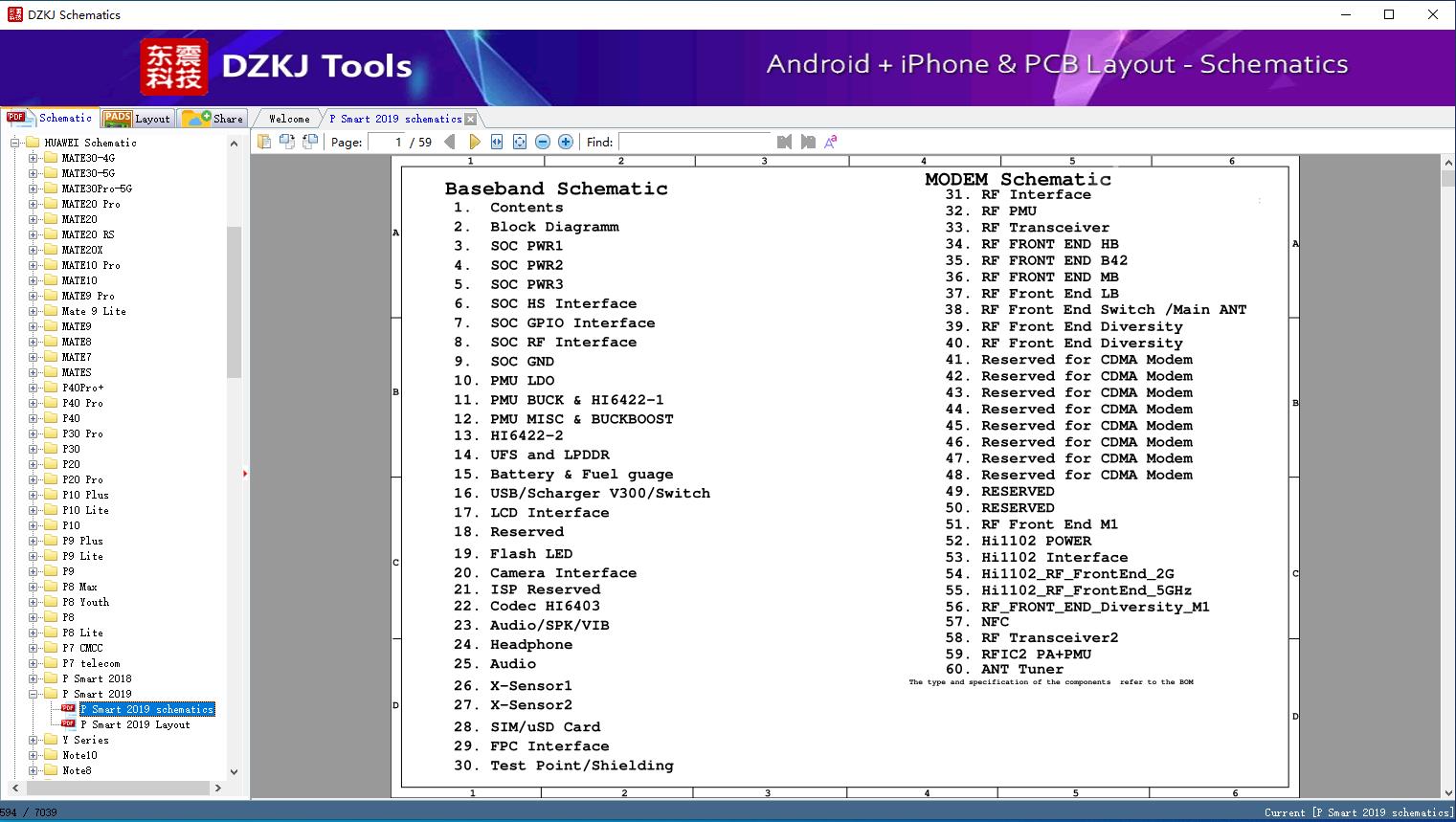This screenshot has width=1456, height=822.
Task: Expand the P10 Plus folder
Action: pos(34,495)
